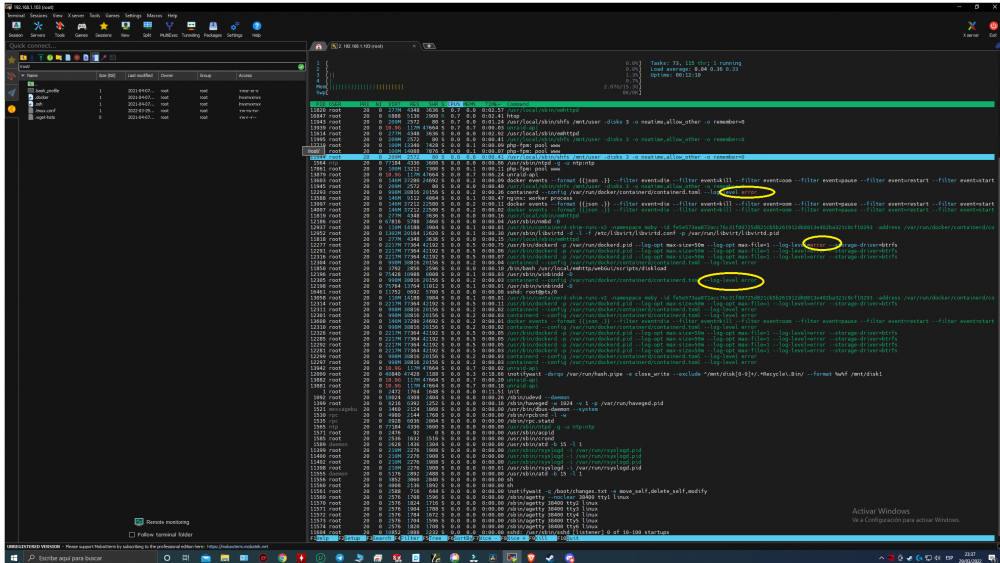Open the Split terminal icon
Image resolution: width=1000 pixels, height=563 pixels.
click(x=147, y=29)
